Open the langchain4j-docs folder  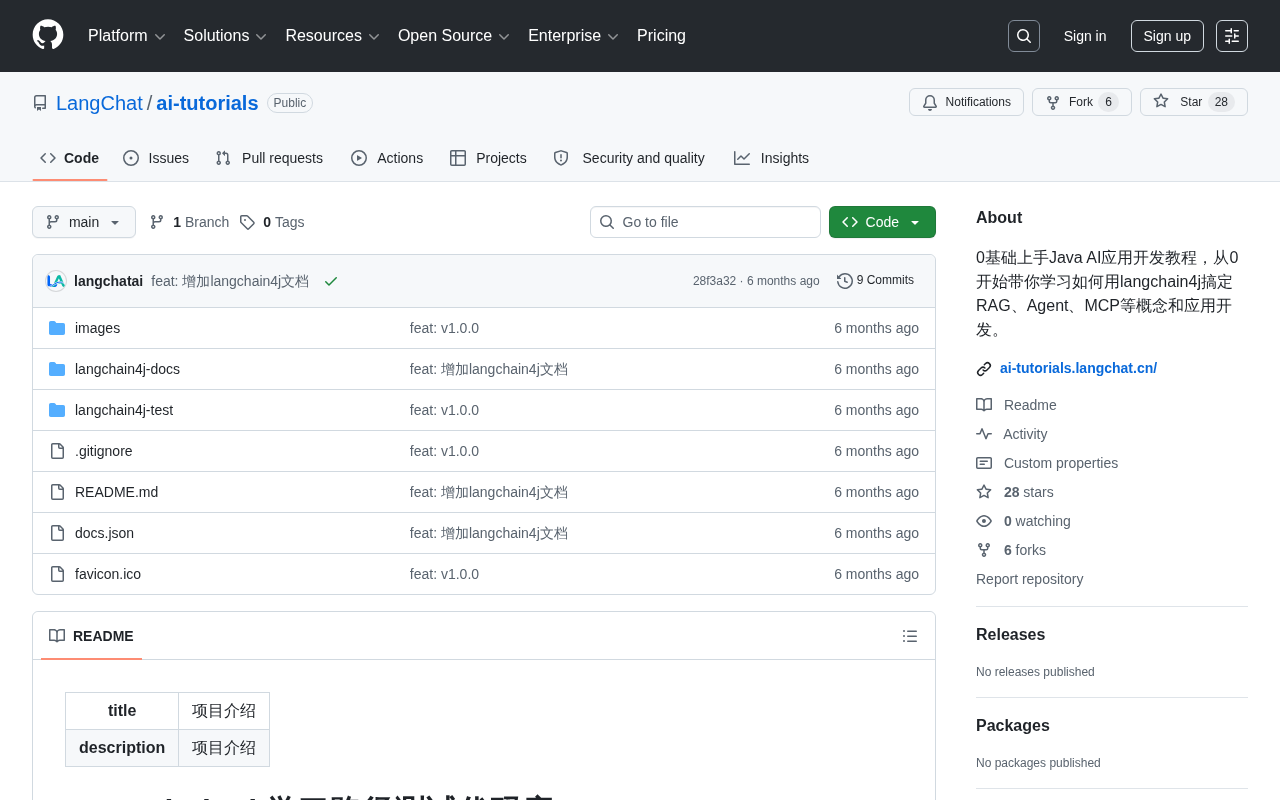[127, 369]
